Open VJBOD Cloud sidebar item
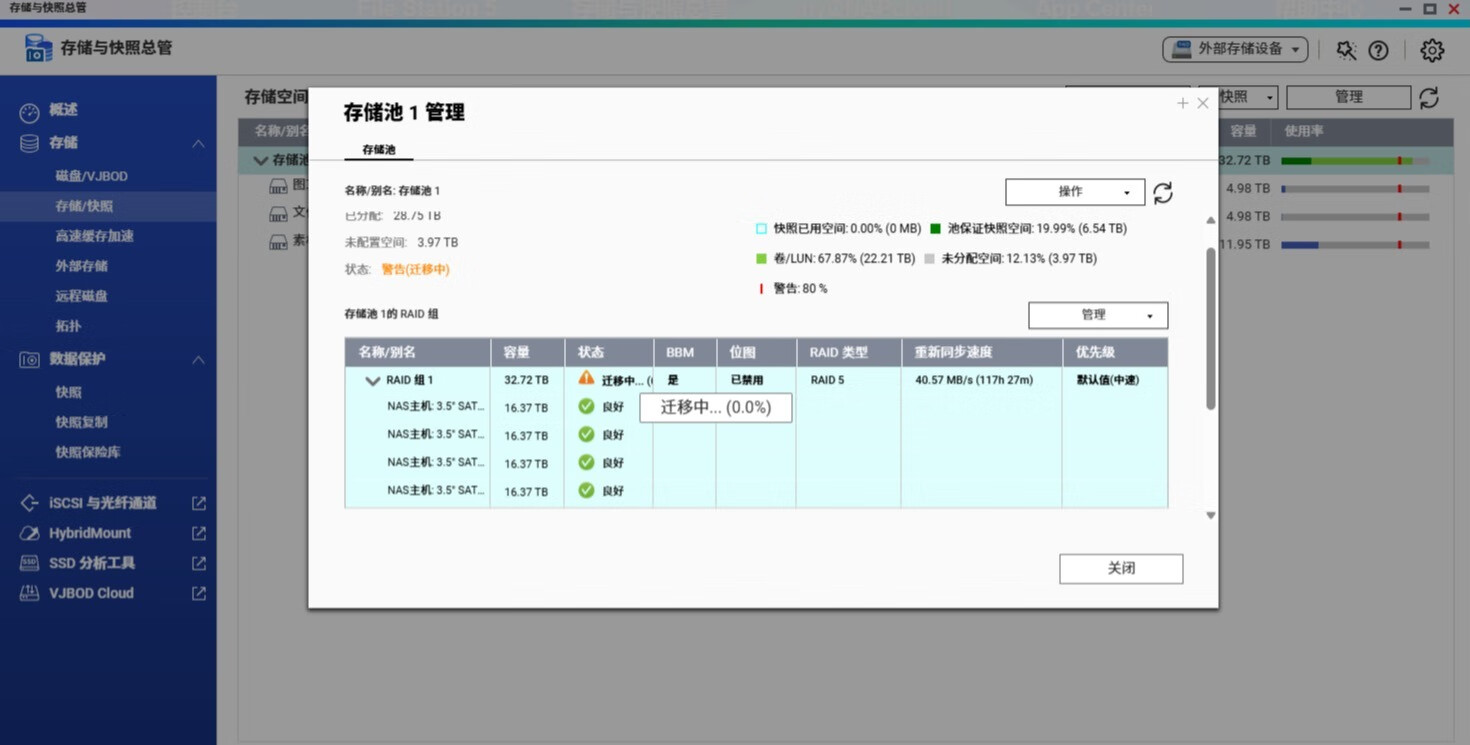Screen dimensions: 1470x745 tap(91, 593)
